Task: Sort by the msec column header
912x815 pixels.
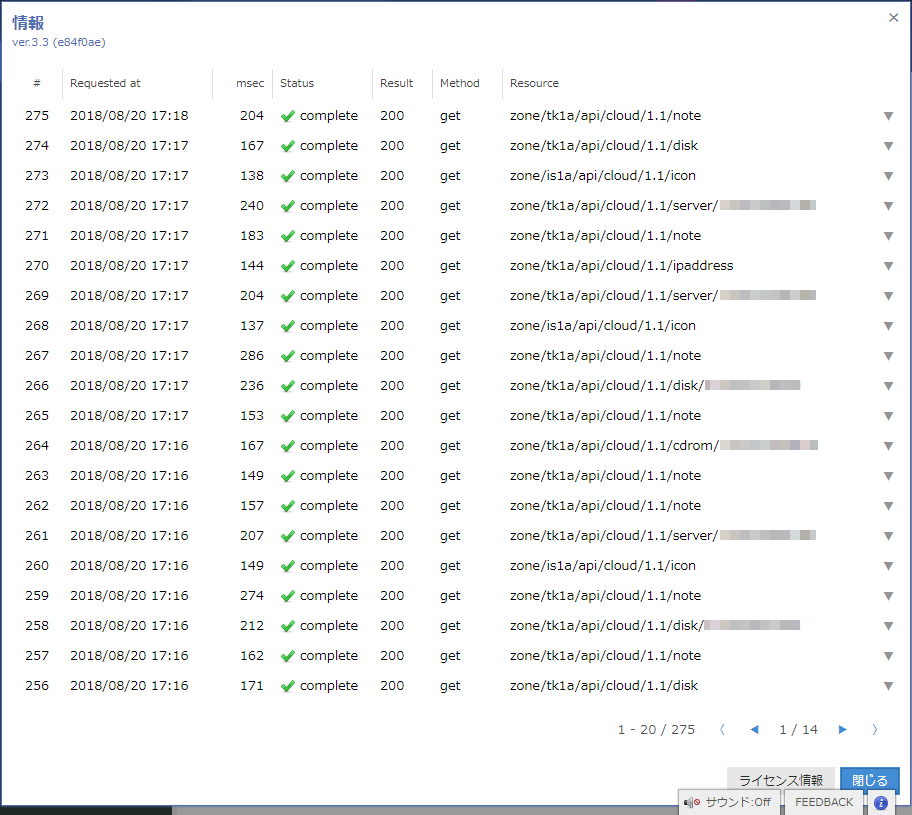Action: click(249, 83)
